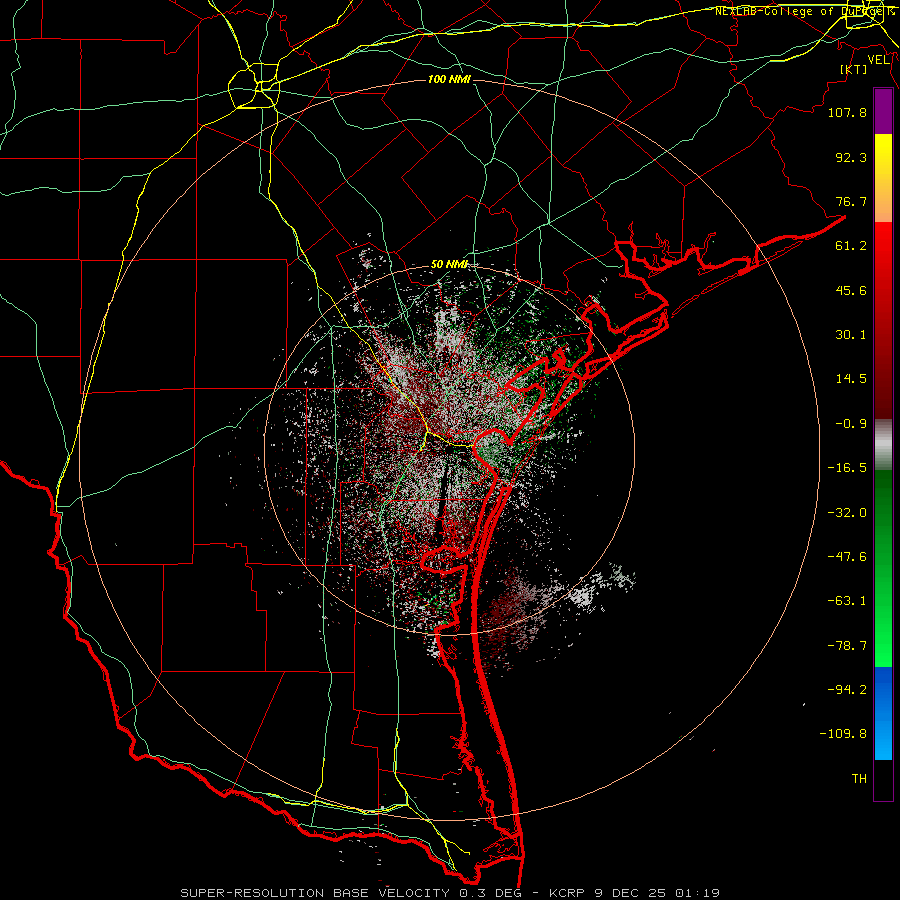Click the -32.0 velocity scale value
900x900 pixels.
(847, 513)
